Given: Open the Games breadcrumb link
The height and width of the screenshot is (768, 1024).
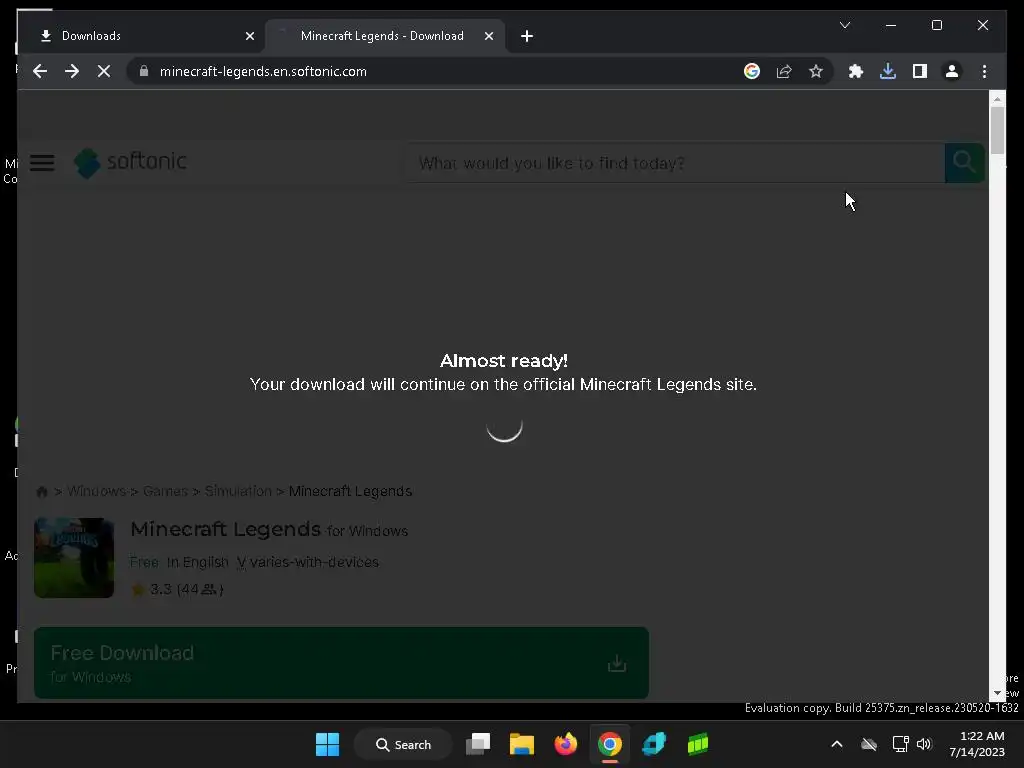Looking at the screenshot, I should tap(165, 491).
